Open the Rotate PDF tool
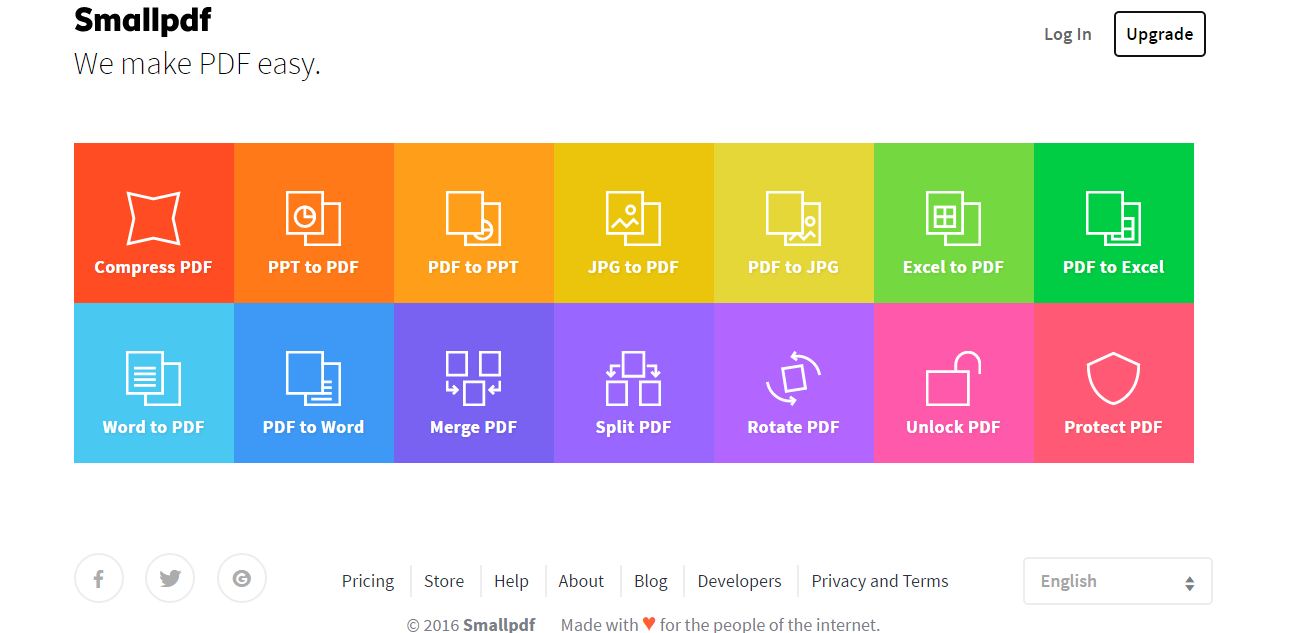 (x=794, y=383)
